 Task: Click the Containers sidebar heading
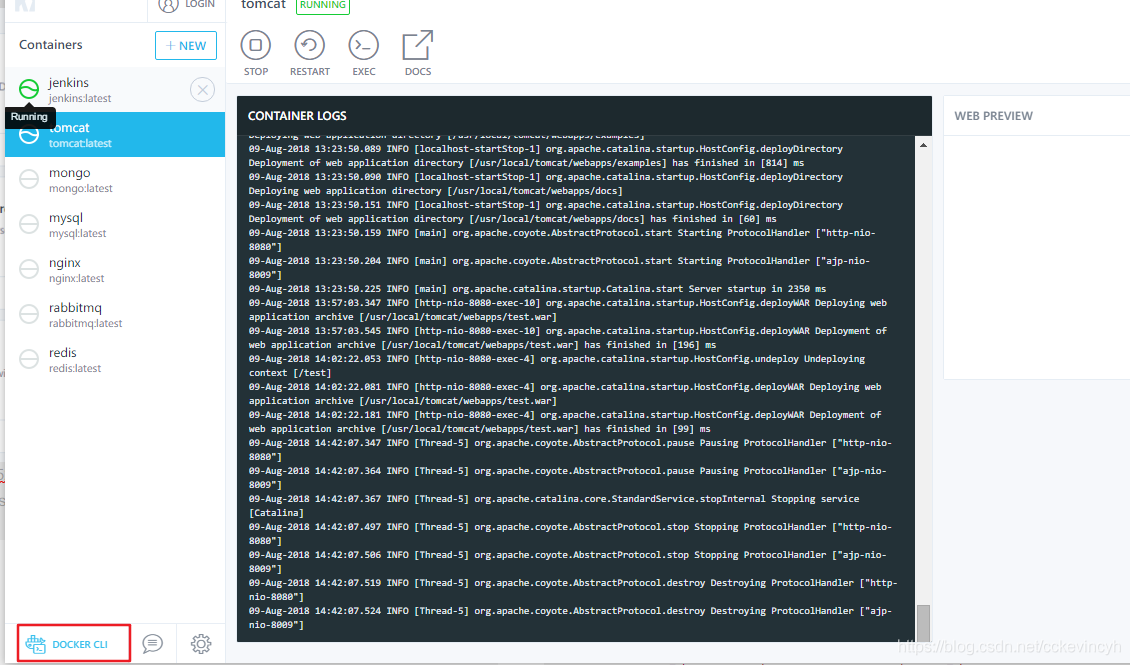click(x=50, y=45)
